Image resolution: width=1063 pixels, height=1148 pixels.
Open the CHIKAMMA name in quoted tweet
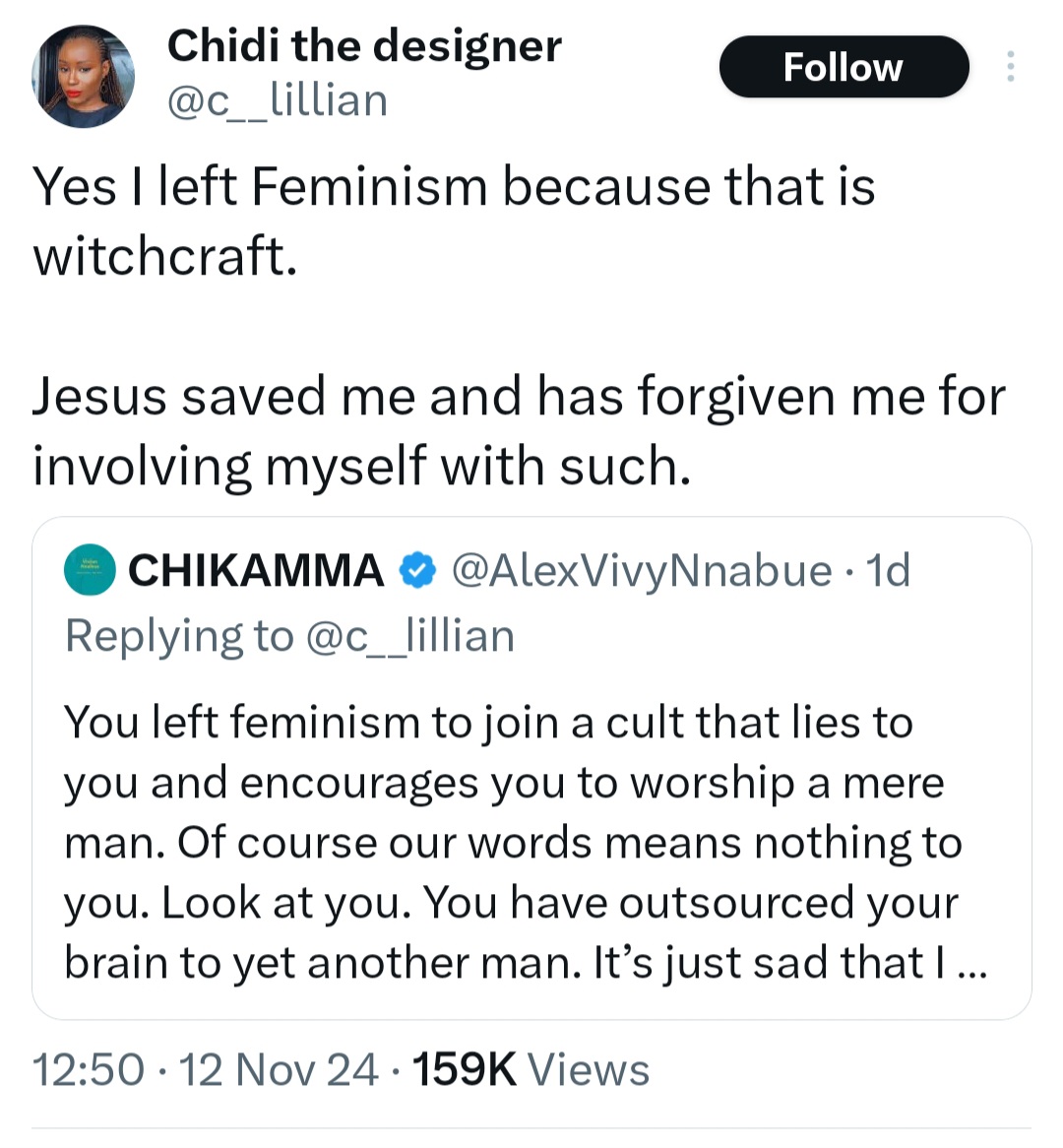pyautogui.click(x=256, y=570)
